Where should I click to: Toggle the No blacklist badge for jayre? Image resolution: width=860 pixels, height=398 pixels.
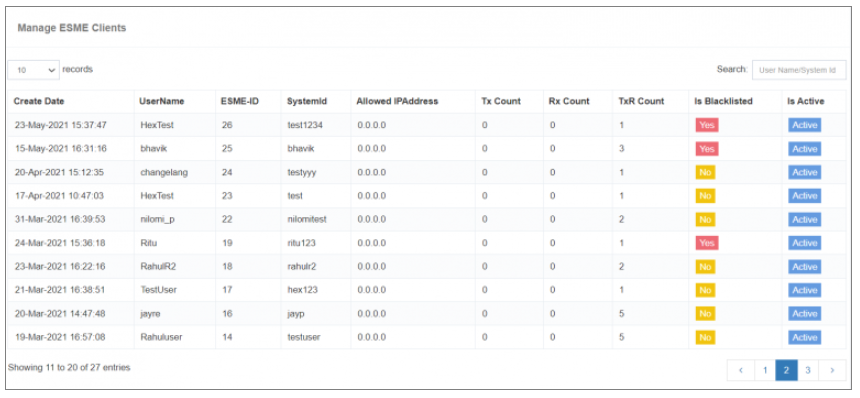point(705,314)
